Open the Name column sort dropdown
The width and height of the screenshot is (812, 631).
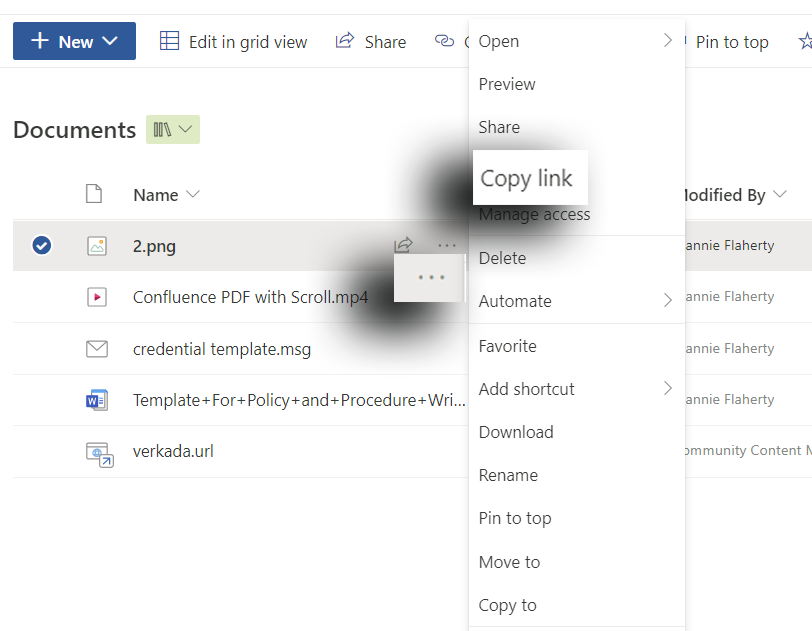(166, 195)
